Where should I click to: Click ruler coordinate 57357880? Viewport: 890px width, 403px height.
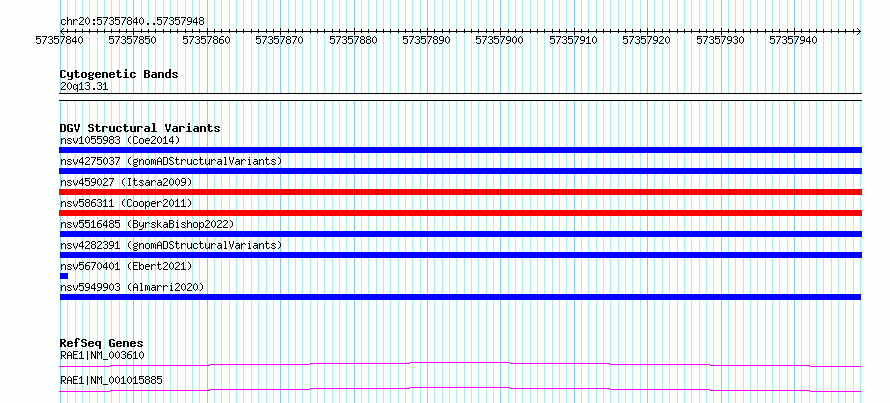click(353, 40)
